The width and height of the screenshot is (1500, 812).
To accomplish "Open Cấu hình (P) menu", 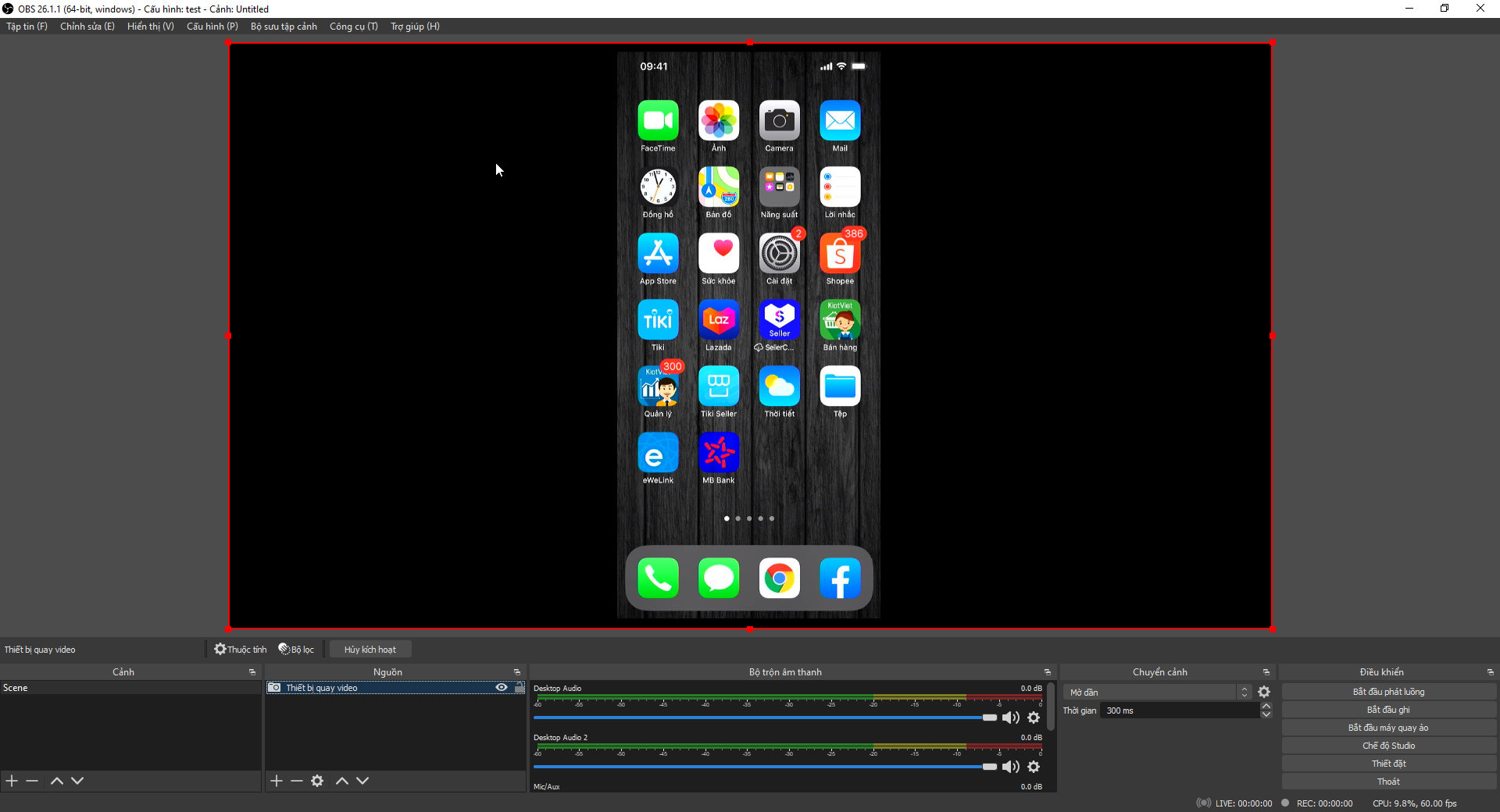I will coord(212,26).
